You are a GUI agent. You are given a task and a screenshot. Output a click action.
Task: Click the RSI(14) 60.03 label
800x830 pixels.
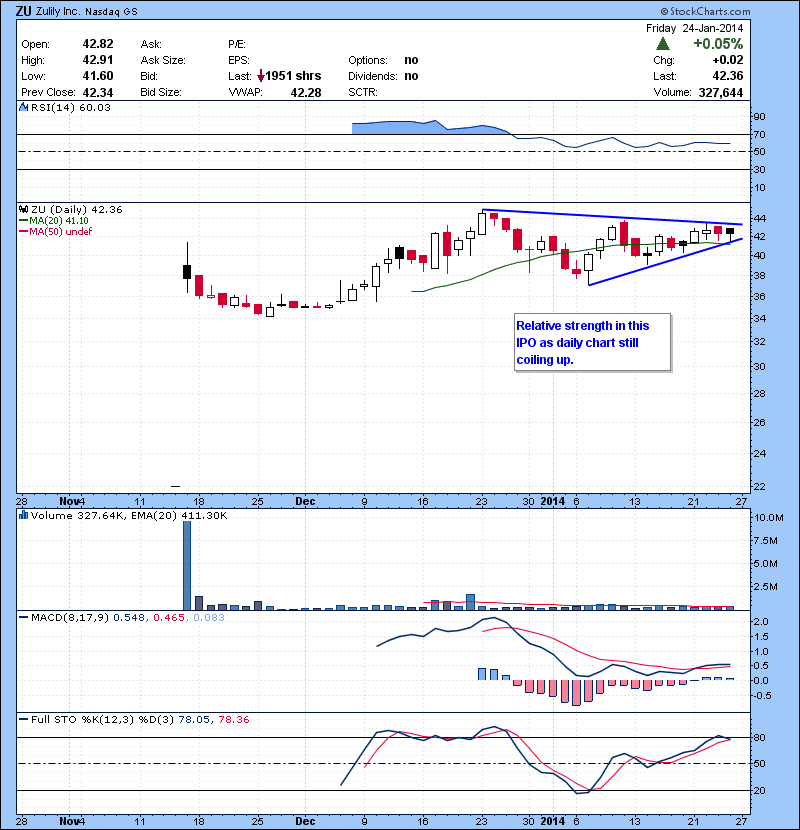point(71,107)
